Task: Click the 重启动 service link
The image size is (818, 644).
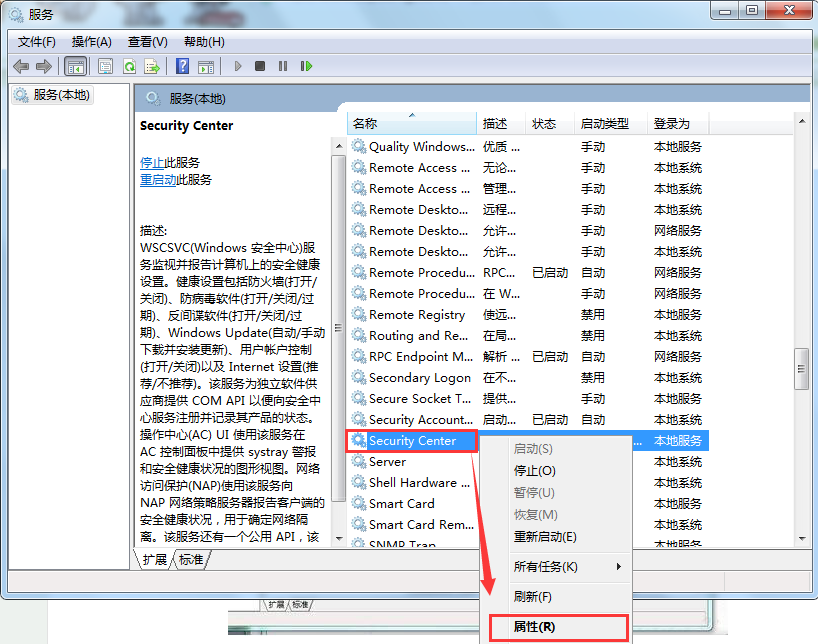Action: coord(158,180)
